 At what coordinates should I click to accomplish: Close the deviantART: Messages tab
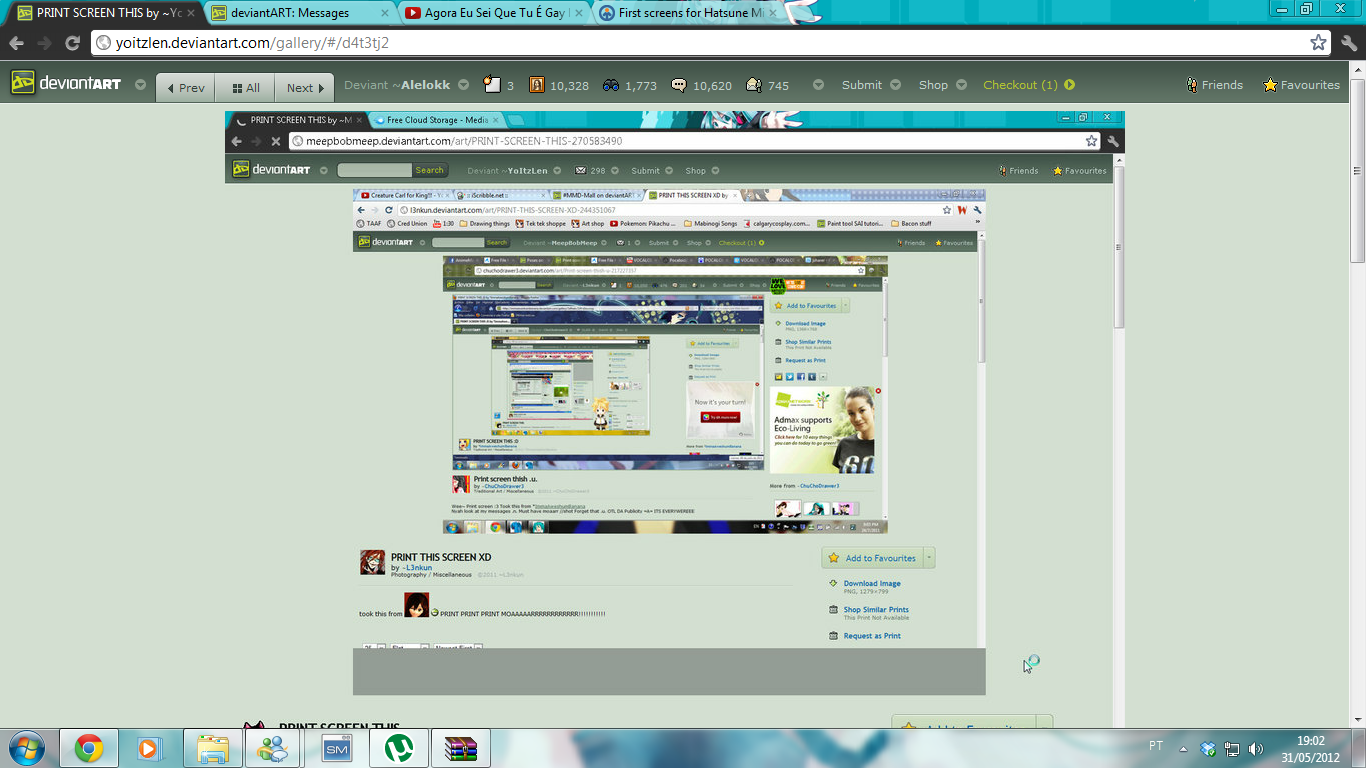384,13
